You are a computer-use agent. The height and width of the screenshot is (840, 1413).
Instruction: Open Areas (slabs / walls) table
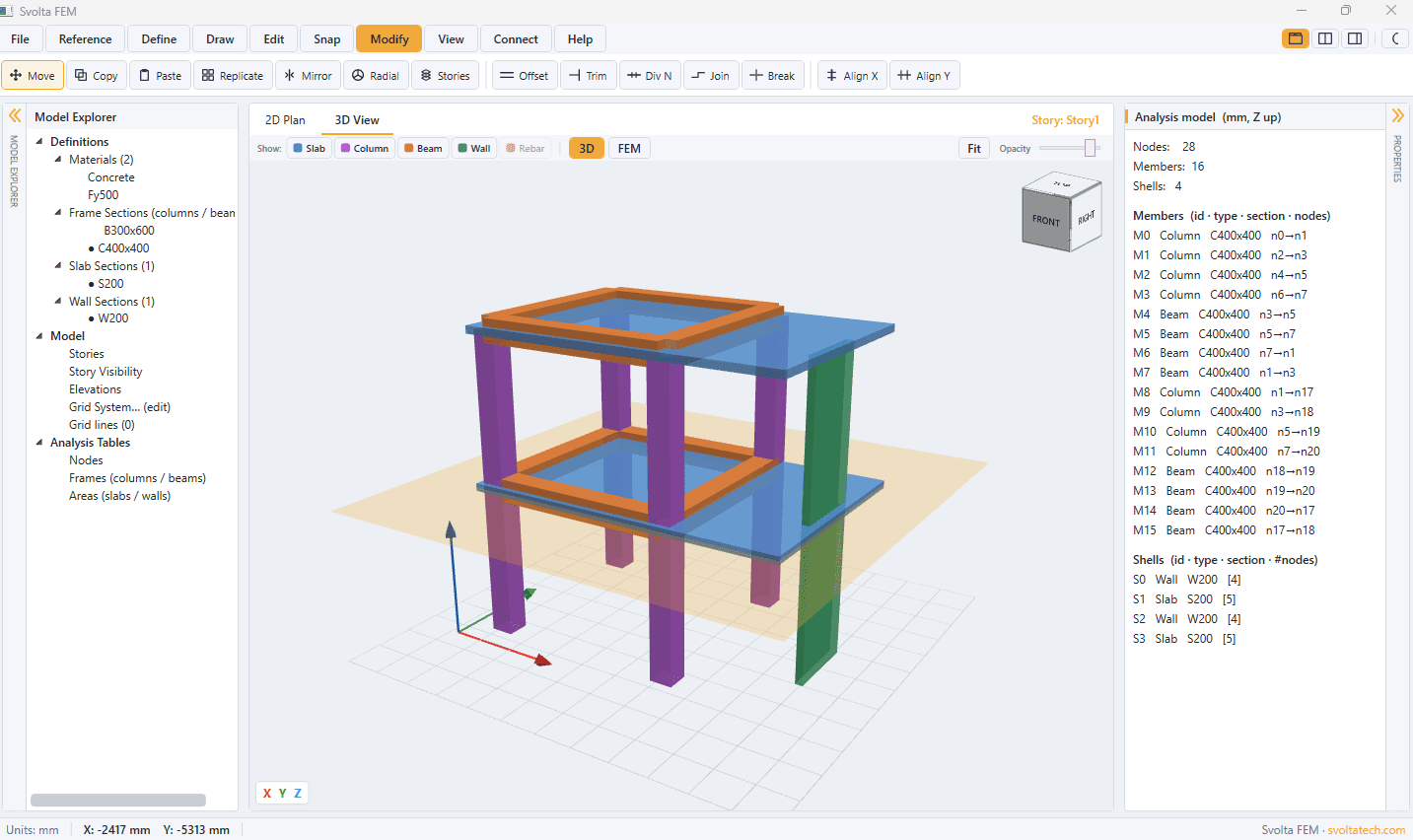119,496
